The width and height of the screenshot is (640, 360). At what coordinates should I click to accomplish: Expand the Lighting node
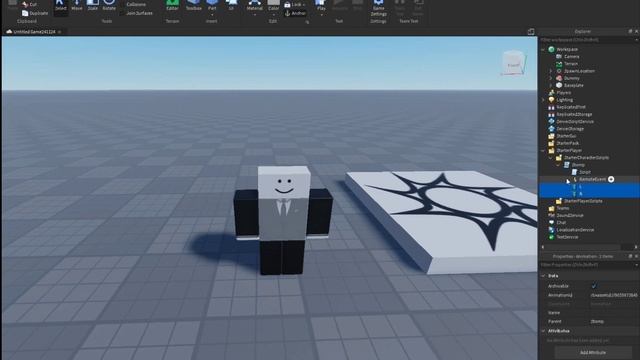[543, 100]
